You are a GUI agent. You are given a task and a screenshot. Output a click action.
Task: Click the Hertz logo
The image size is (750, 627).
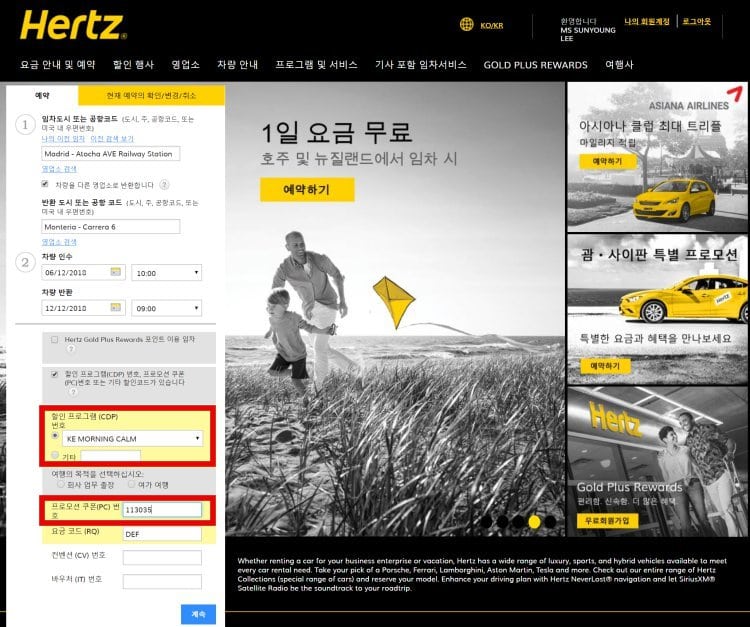pyautogui.click(x=73, y=25)
